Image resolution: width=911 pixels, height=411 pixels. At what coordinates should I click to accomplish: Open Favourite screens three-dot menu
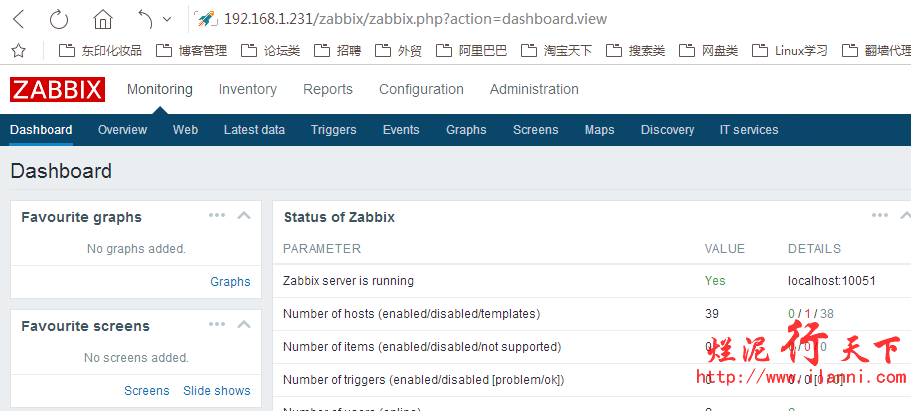click(217, 324)
